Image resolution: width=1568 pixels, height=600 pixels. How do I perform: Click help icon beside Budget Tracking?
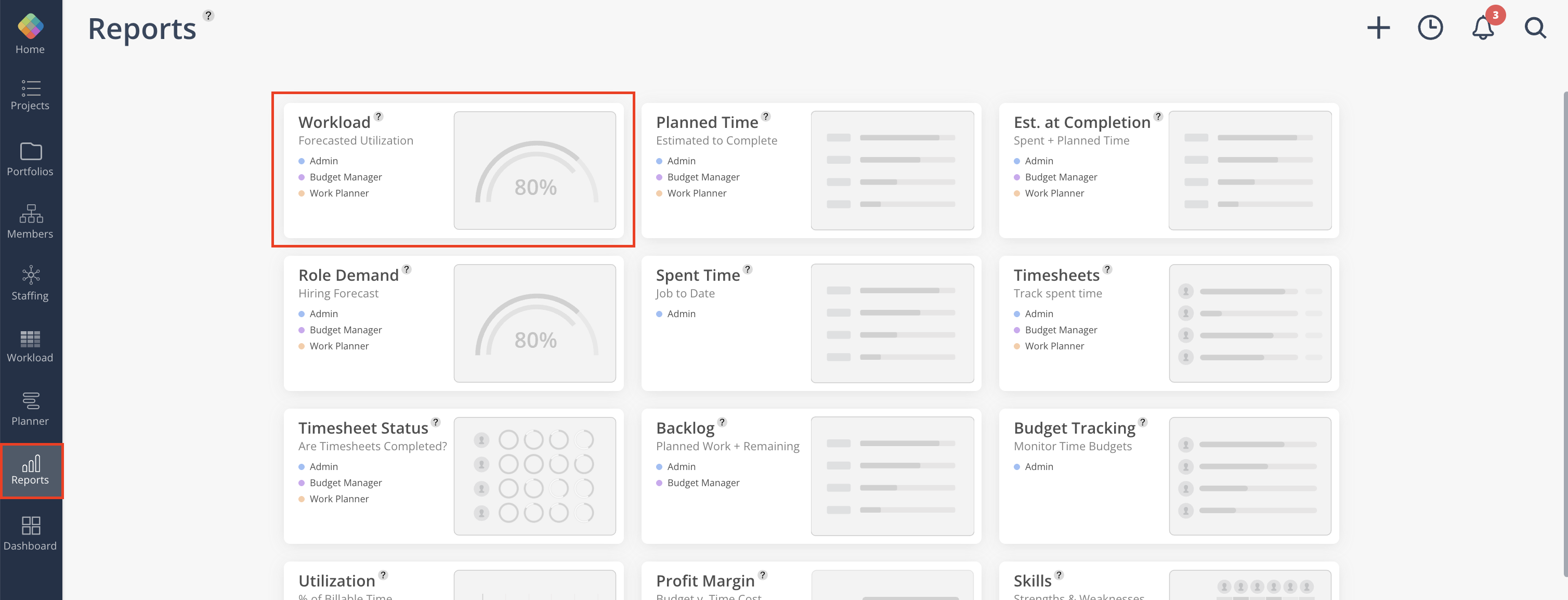click(x=1143, y=422)
